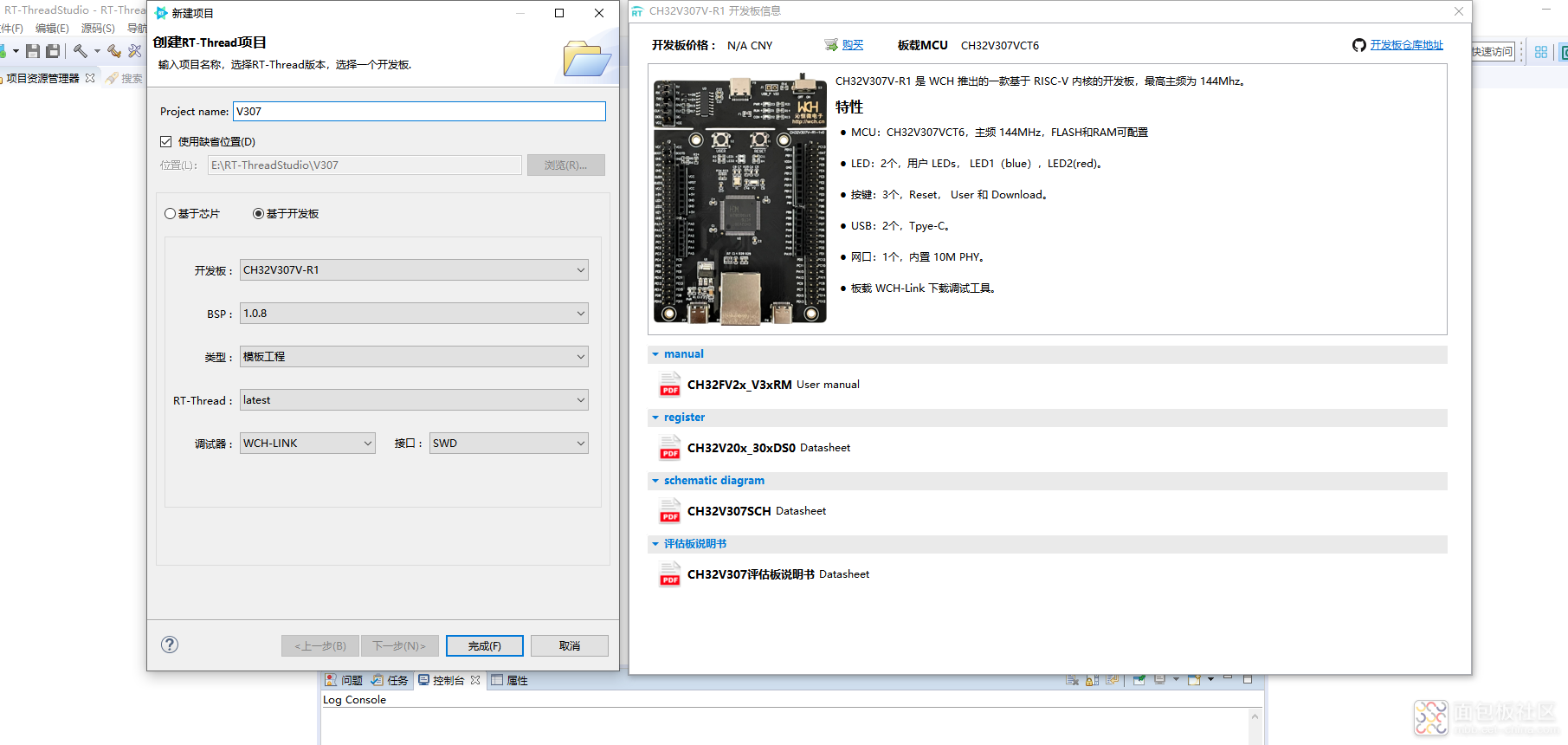Open the CH32FV2x_V3xRM User manual entry
1568x745 pixels.
[773, 385]
